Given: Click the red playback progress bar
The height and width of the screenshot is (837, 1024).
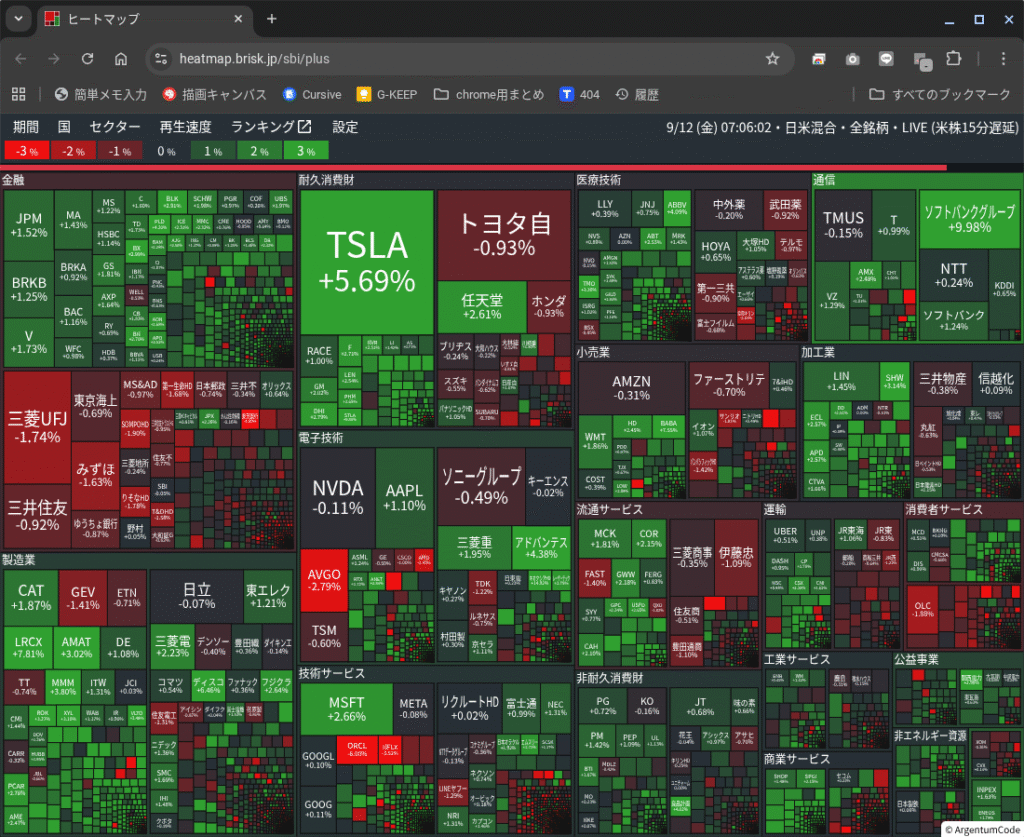Looking at the screenshot, I should [473, 168].
